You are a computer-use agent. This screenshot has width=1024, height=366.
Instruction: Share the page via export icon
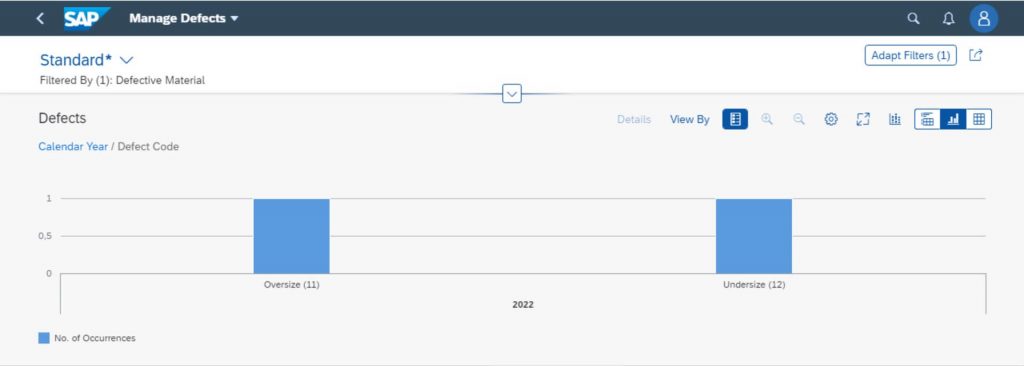[x=975, y=56]
